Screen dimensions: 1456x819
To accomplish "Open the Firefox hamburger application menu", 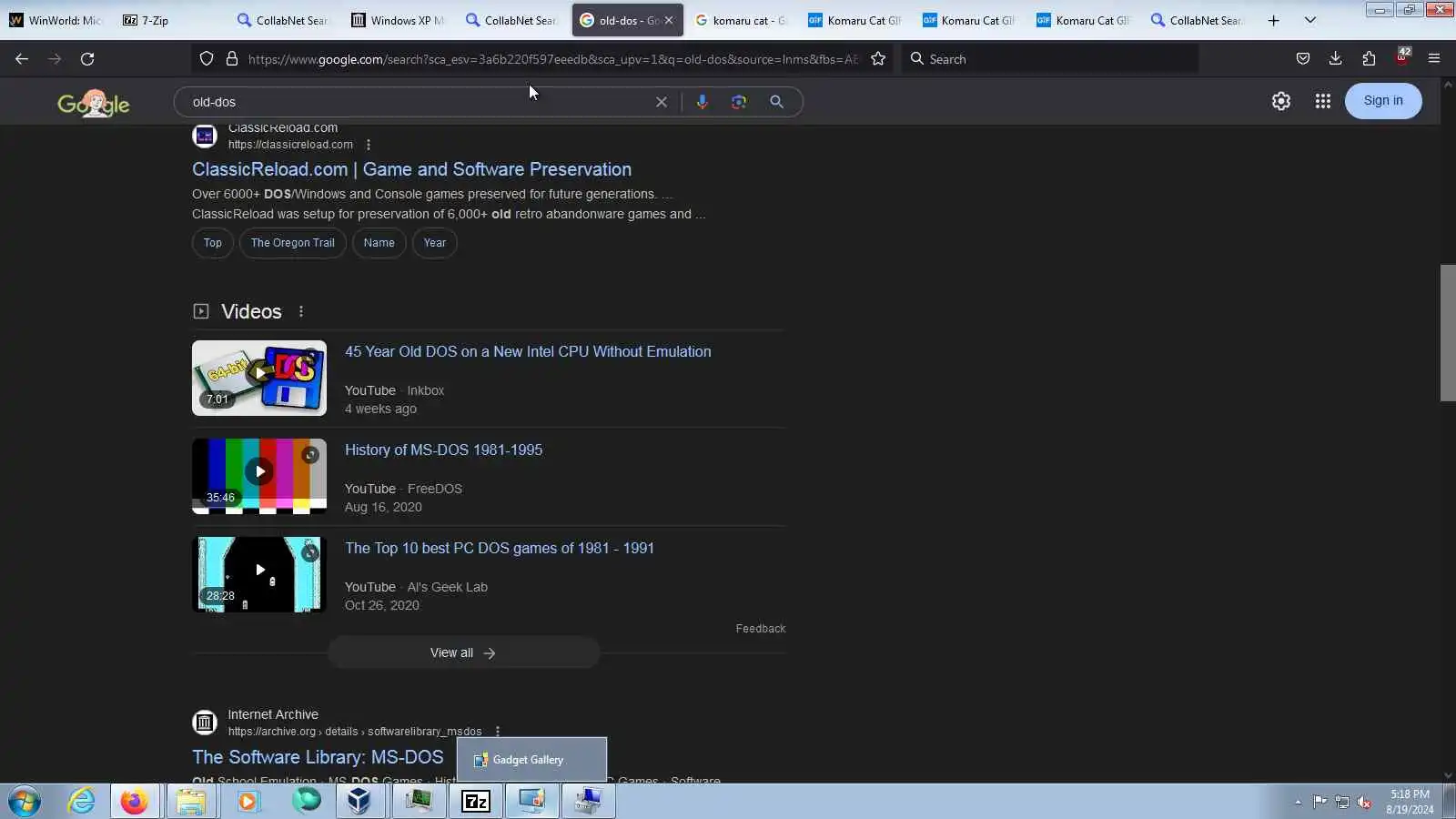I will coord(1434,59).
